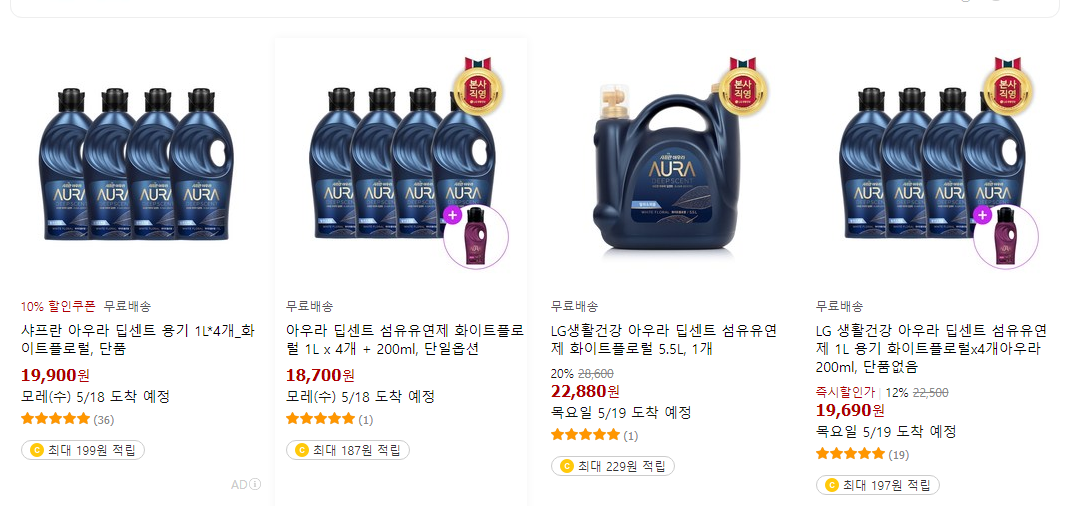Click the 19,900원 price
The image size is (1085, 506).
tap(55, 376)
